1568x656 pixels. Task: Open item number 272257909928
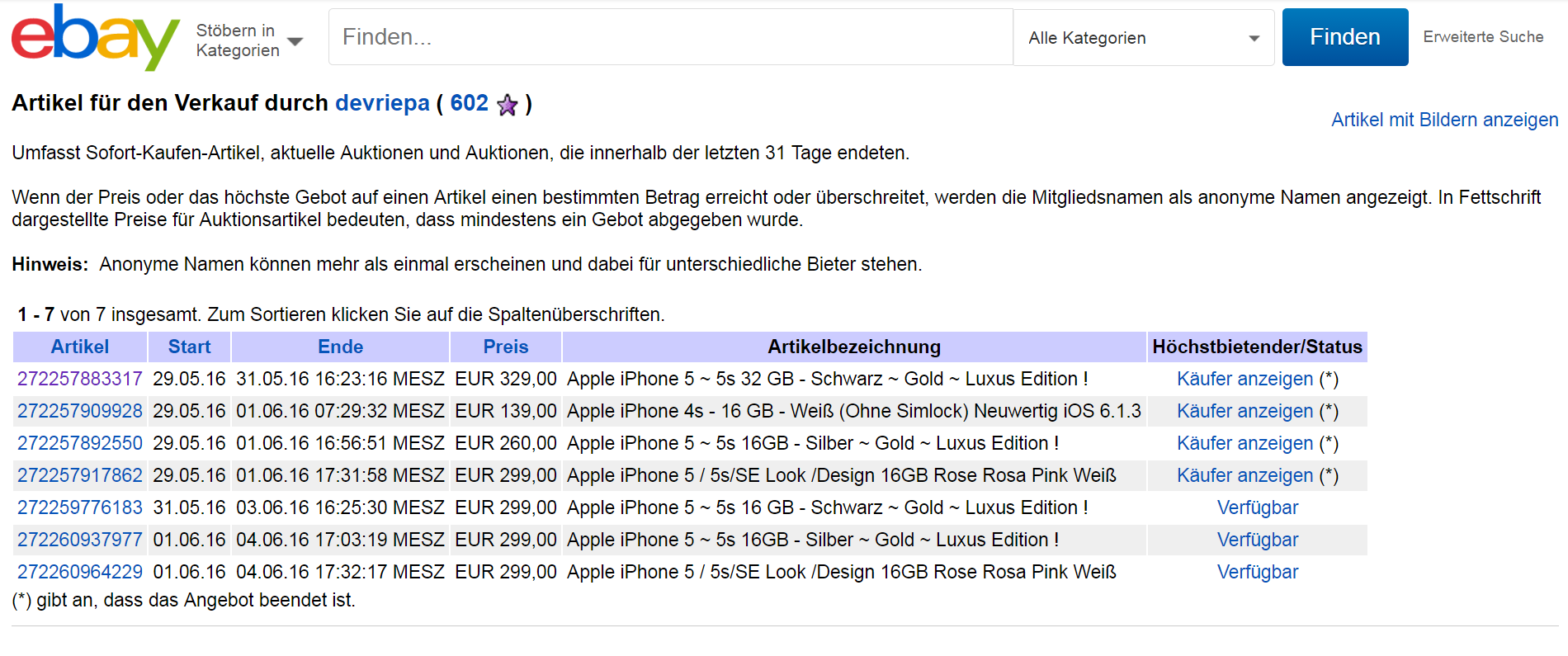click(x=80, y=411)
